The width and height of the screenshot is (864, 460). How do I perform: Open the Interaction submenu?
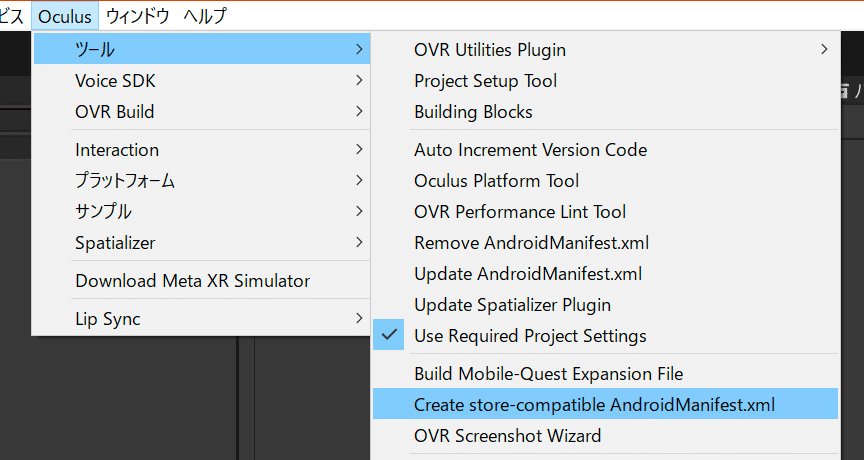pyautogui.click(x=200, y=150)
